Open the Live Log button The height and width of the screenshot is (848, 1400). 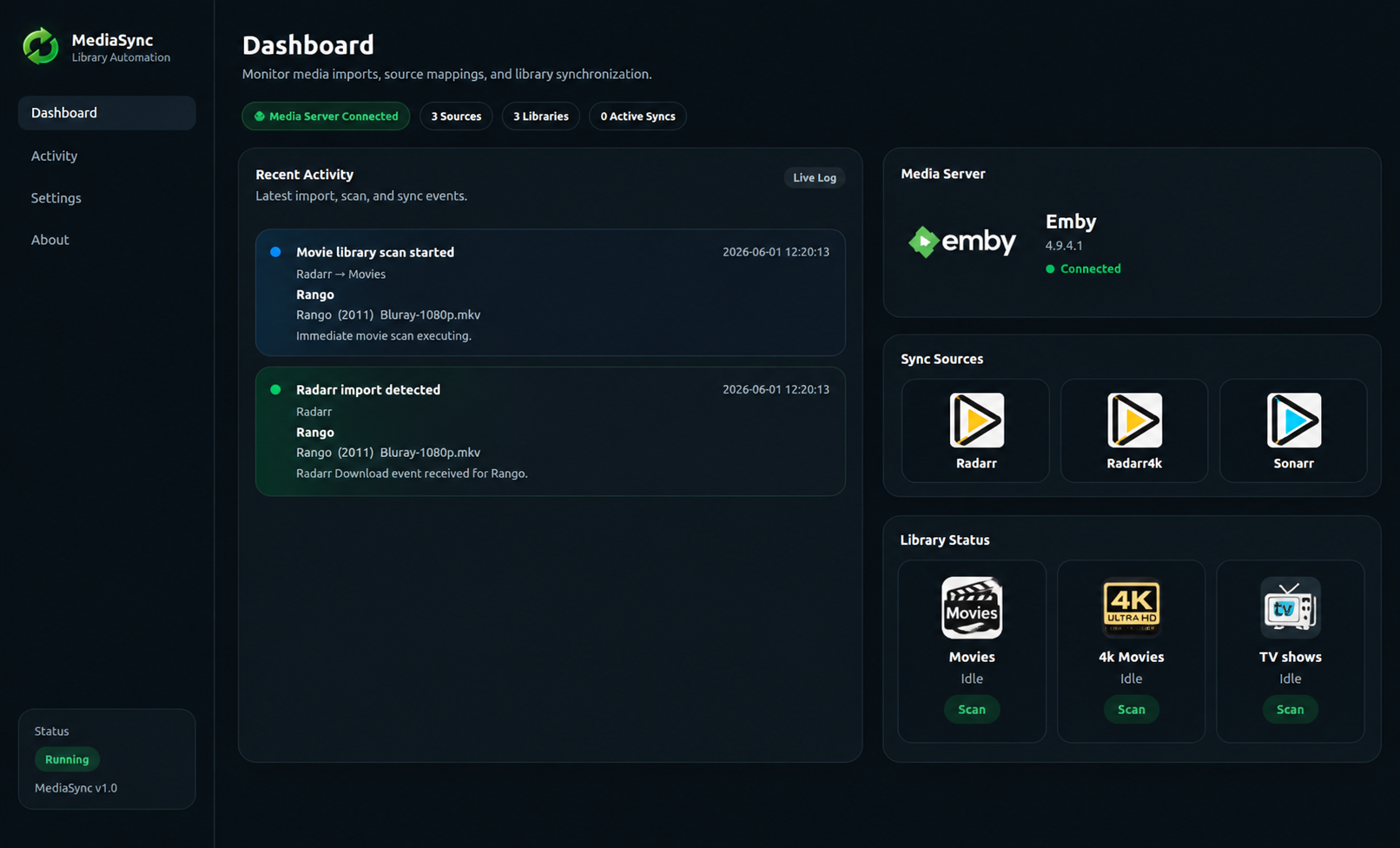tap(815, 177)
